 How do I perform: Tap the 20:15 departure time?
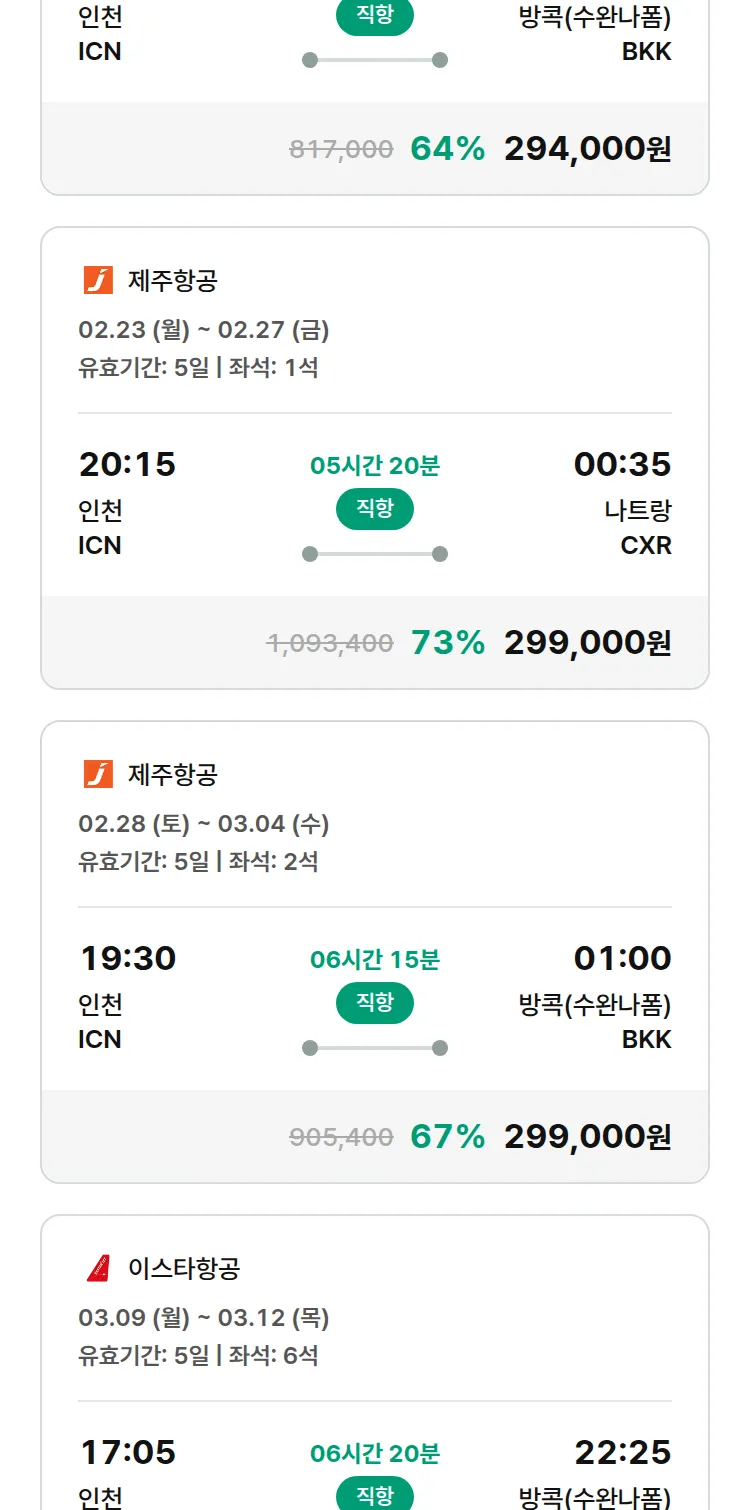coord(127,464)
